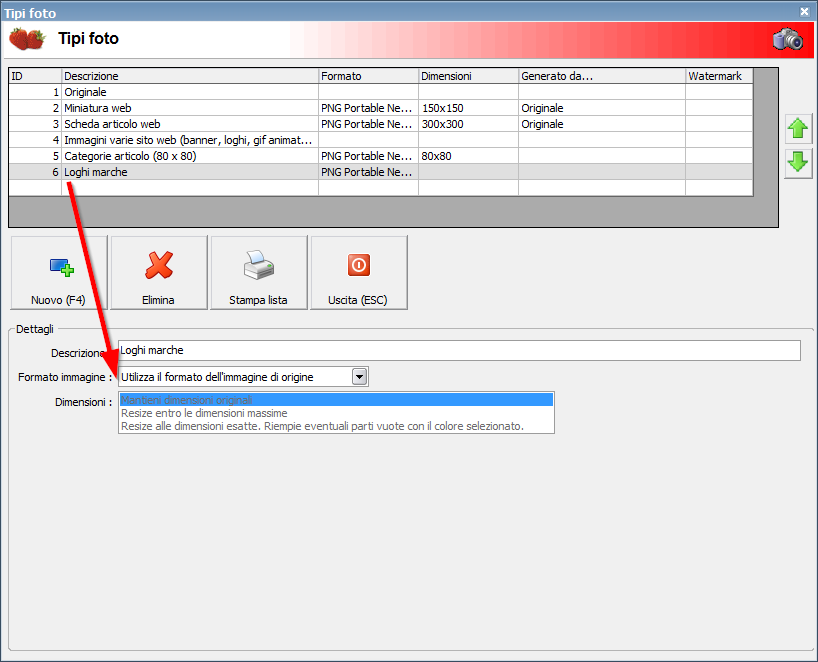Move selected row down with green arrow
Screen dimensions: 818x662
(798, 163)
